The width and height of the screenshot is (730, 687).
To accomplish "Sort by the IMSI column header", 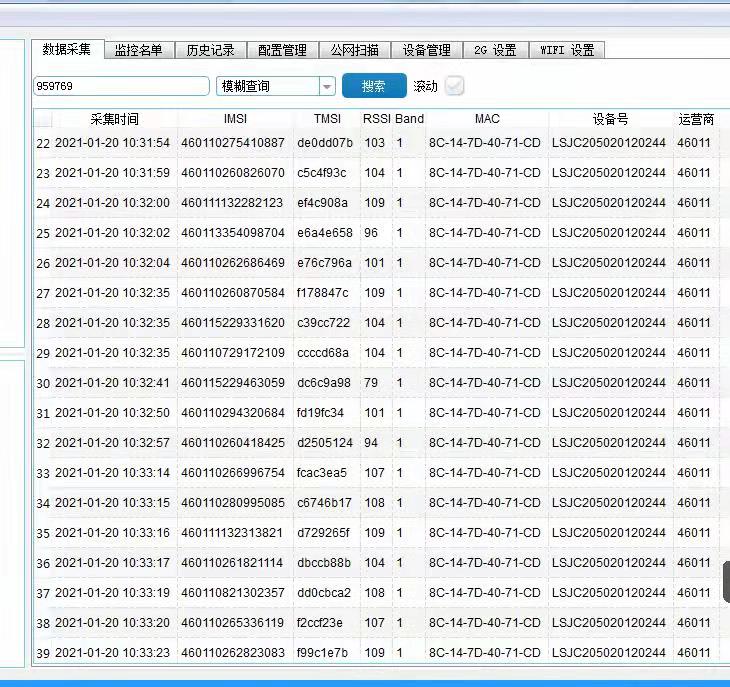I will click(235, 119).
